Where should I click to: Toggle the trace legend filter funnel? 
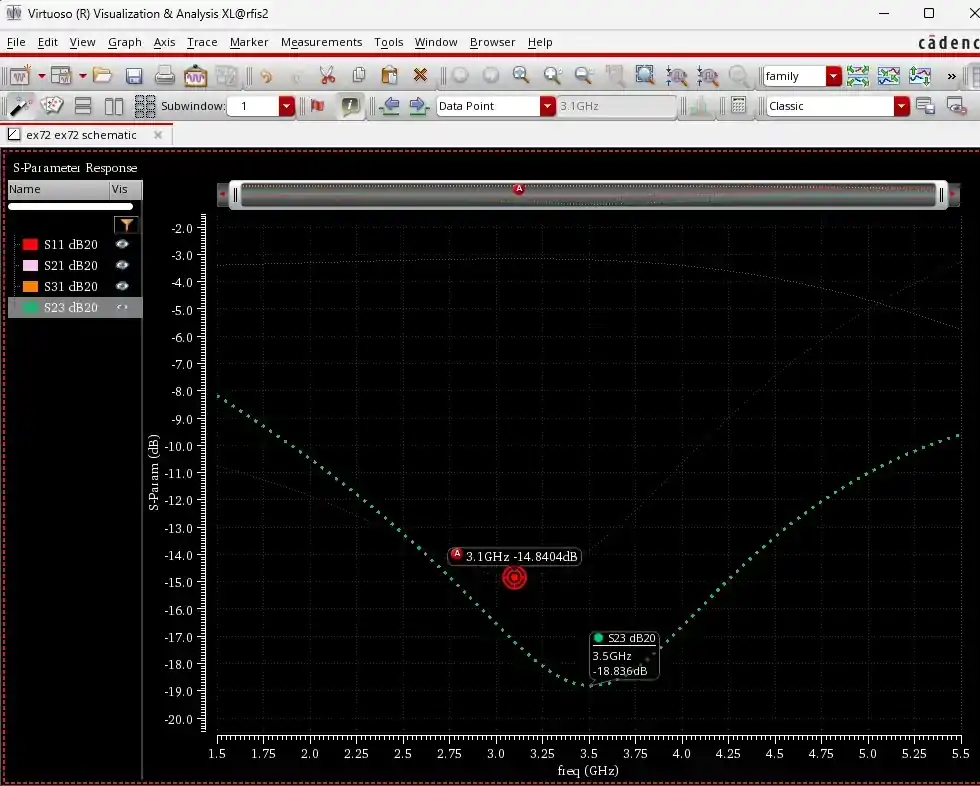[x=126, y=224]
